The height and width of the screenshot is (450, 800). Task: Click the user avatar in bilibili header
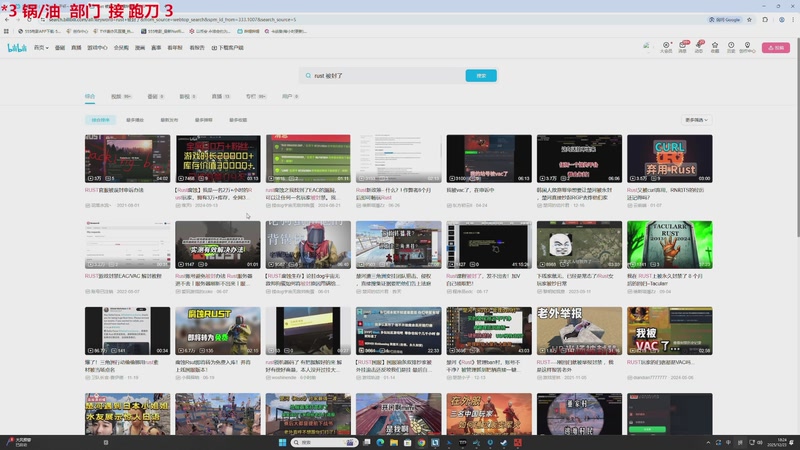pos(646,46)
